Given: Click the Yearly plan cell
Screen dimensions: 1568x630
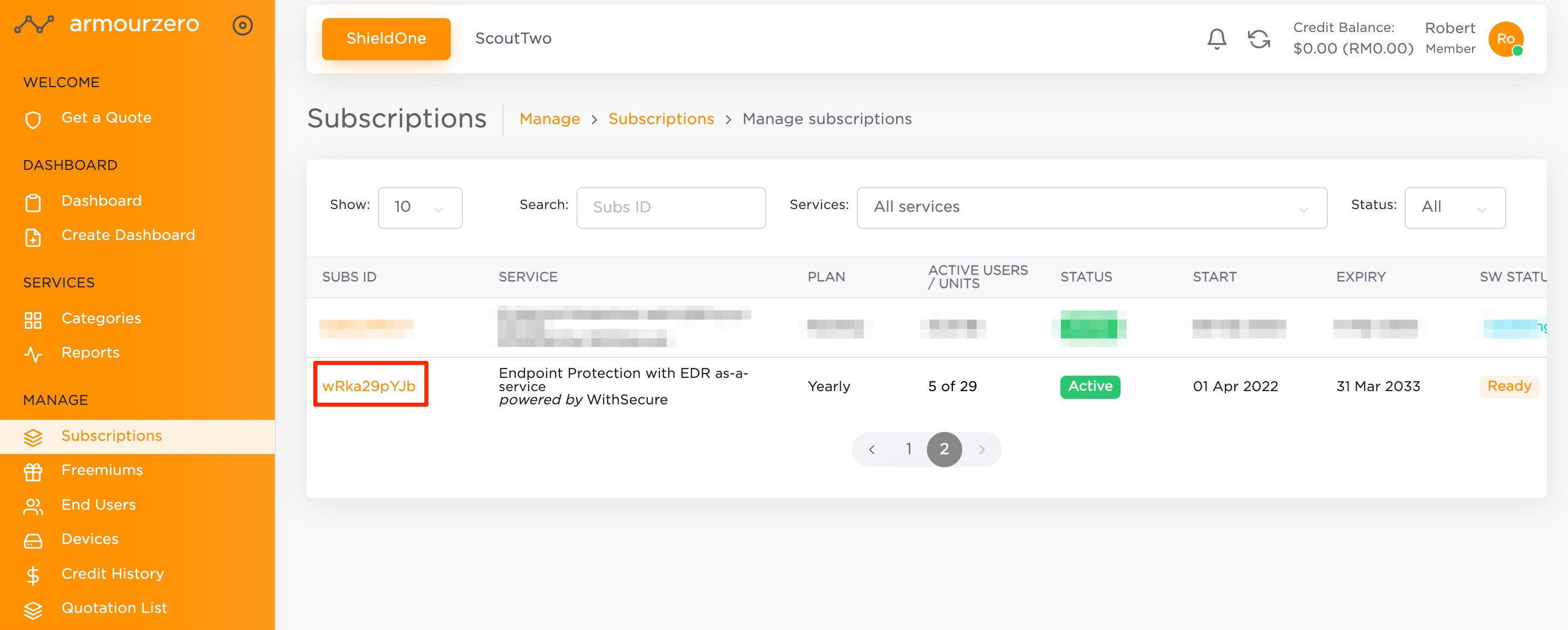Looking at the screenshot, I should coord(829,387).
